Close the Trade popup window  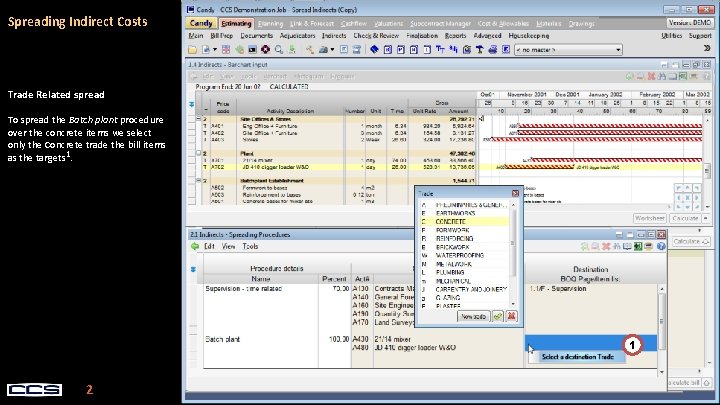(x=515, y=194)
